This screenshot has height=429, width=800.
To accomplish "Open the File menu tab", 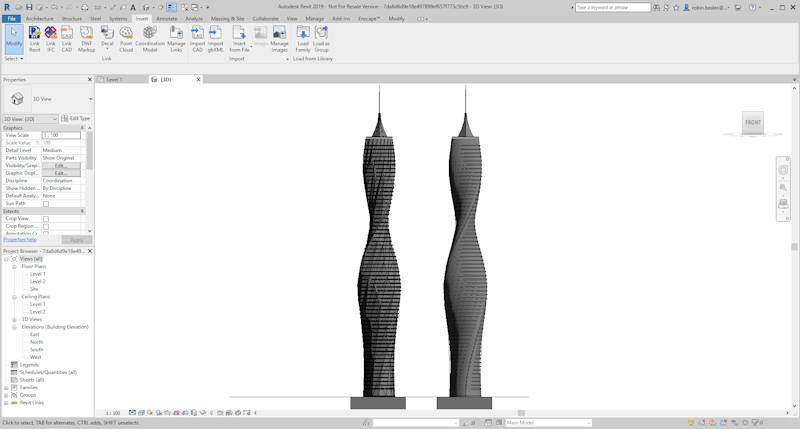I will click(x=11, y=18).
